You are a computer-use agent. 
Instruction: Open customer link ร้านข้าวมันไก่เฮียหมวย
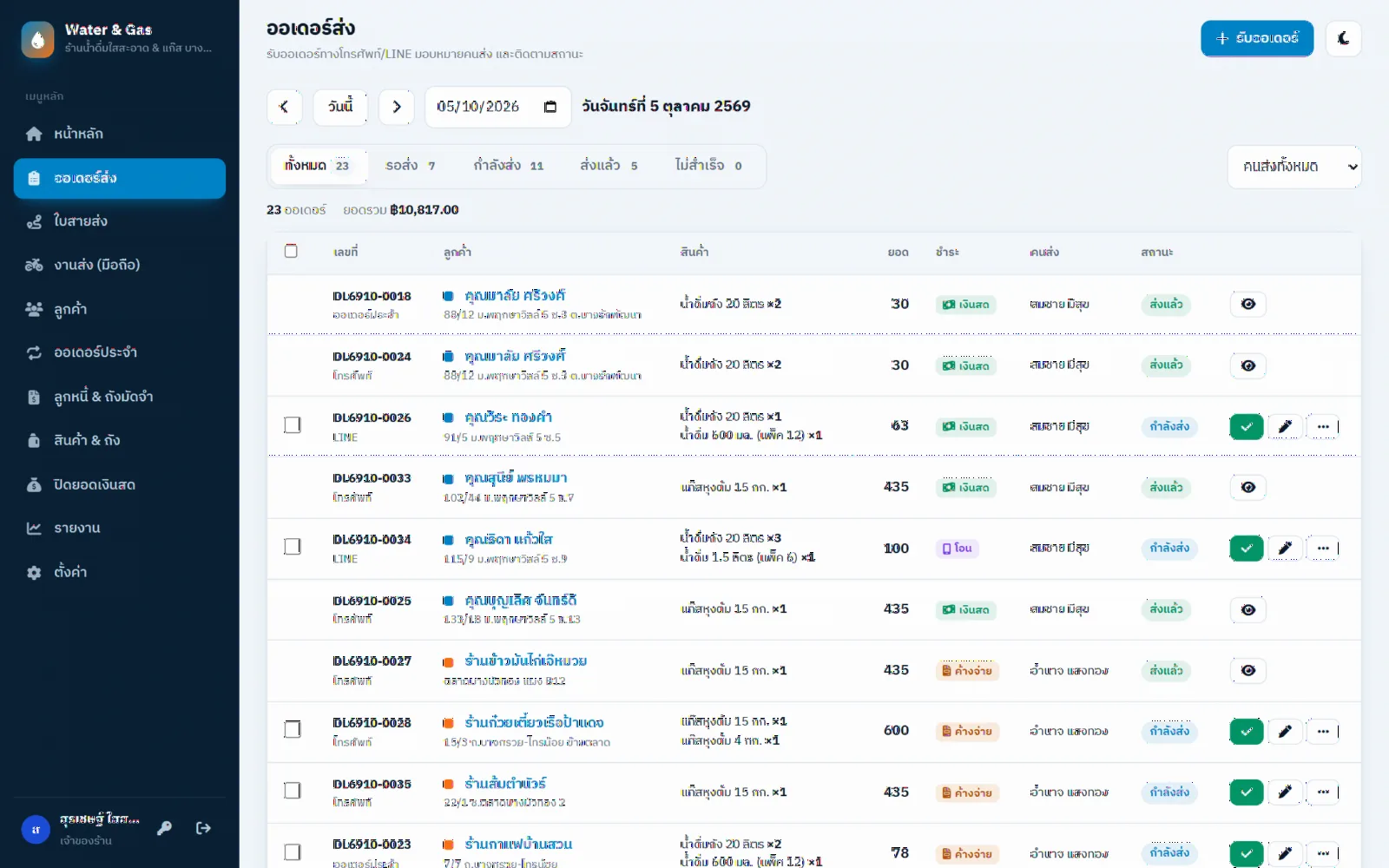(526, 661)
